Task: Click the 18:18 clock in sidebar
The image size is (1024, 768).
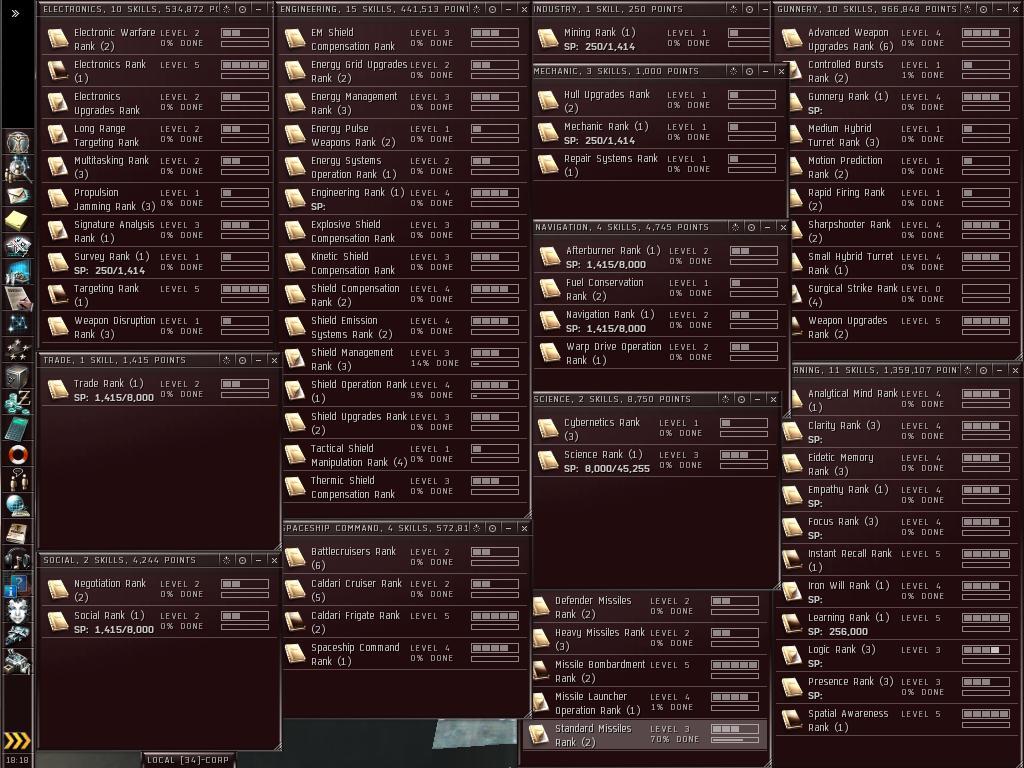Action: point(18,761)
